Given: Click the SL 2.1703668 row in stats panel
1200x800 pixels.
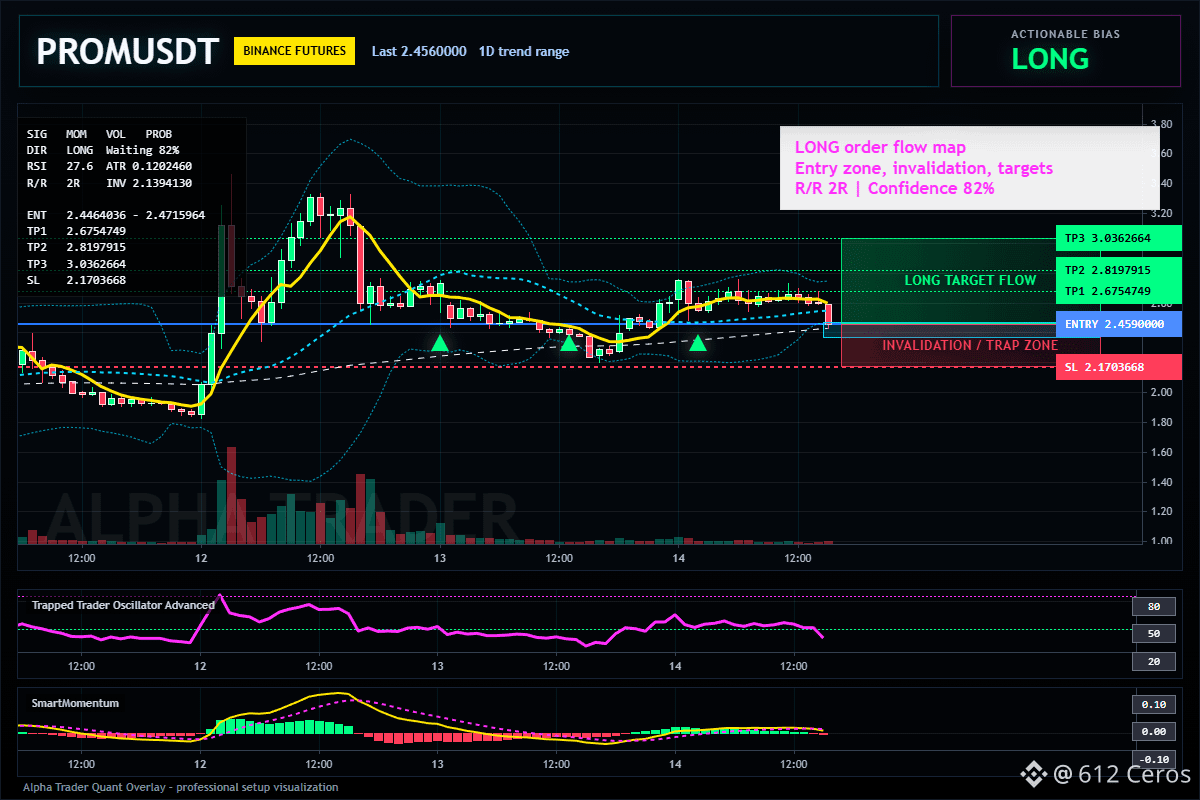Looking at the screenshot, I should (x=76, y=280).
